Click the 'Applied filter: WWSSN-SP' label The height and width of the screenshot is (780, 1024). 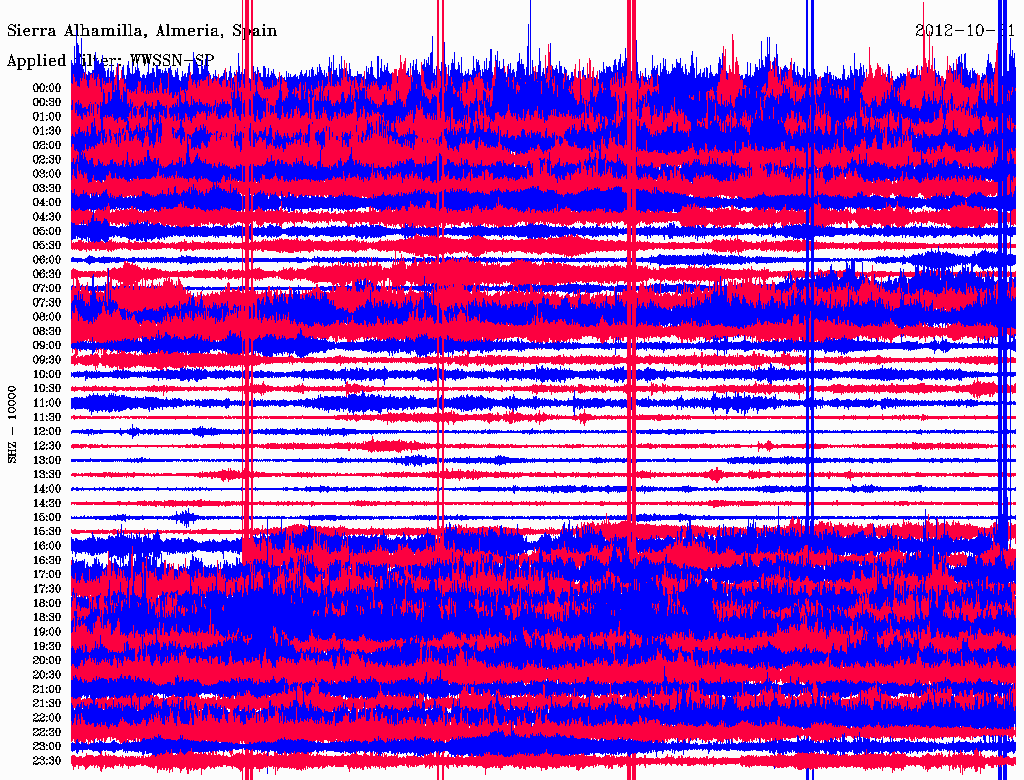tap(110, 60)
